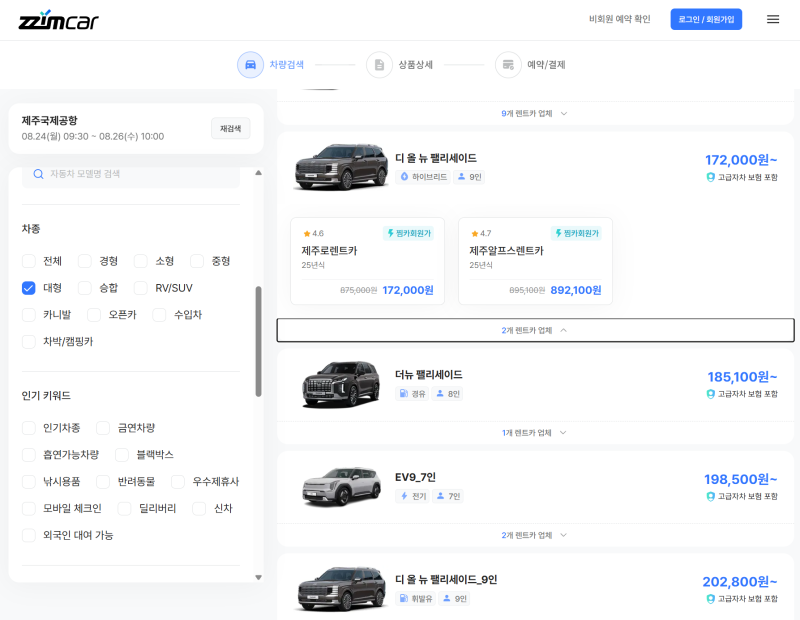Click the car search step icon

click(x=250, y=65)
